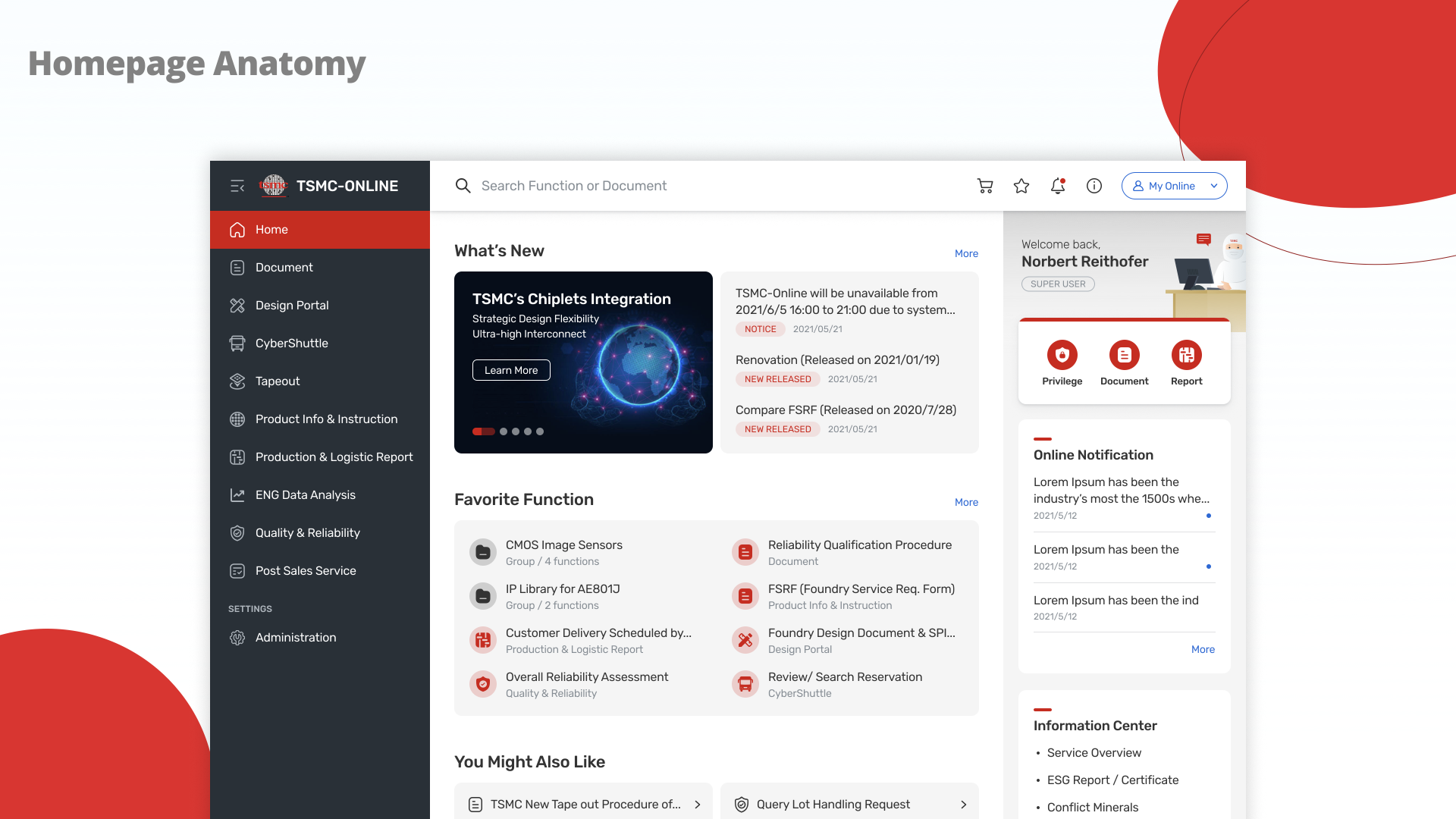Select second carousel dot on banner
1456x819 pixels.
click(504, 431)
